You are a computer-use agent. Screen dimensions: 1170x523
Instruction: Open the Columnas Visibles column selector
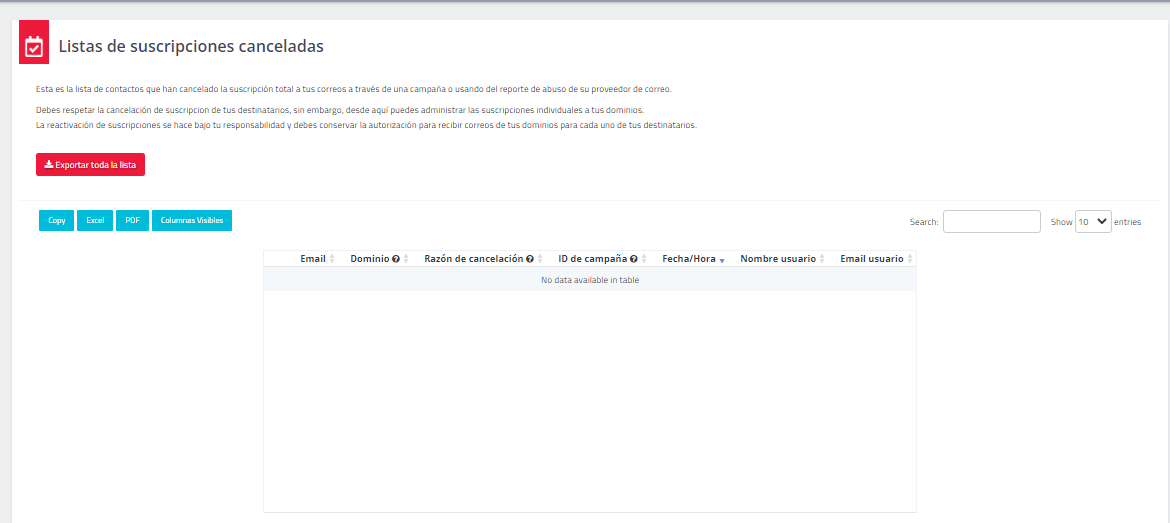pos(192,220)
